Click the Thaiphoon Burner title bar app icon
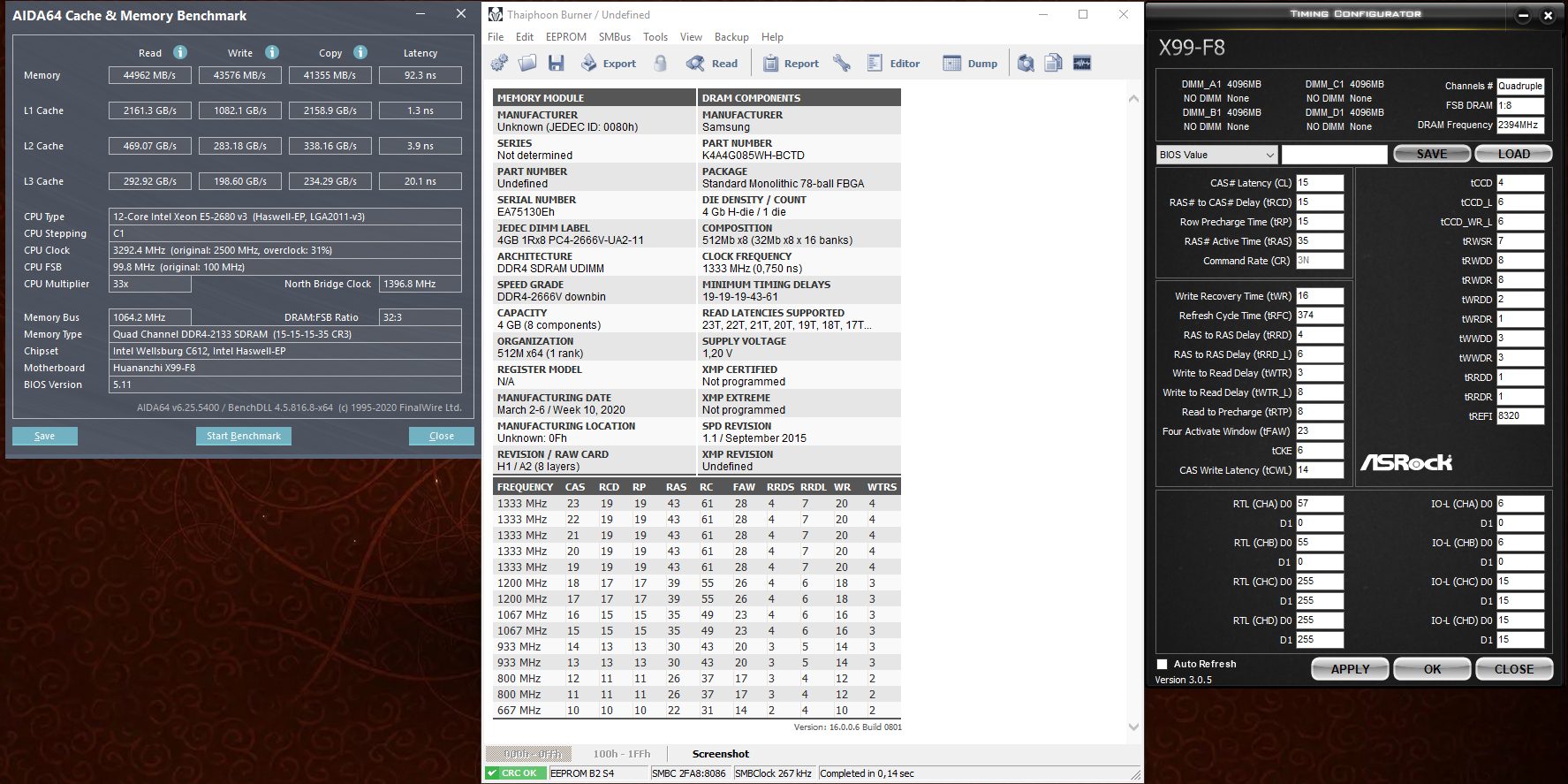Viewport: 1568px width, 784px height. (496, 14)
